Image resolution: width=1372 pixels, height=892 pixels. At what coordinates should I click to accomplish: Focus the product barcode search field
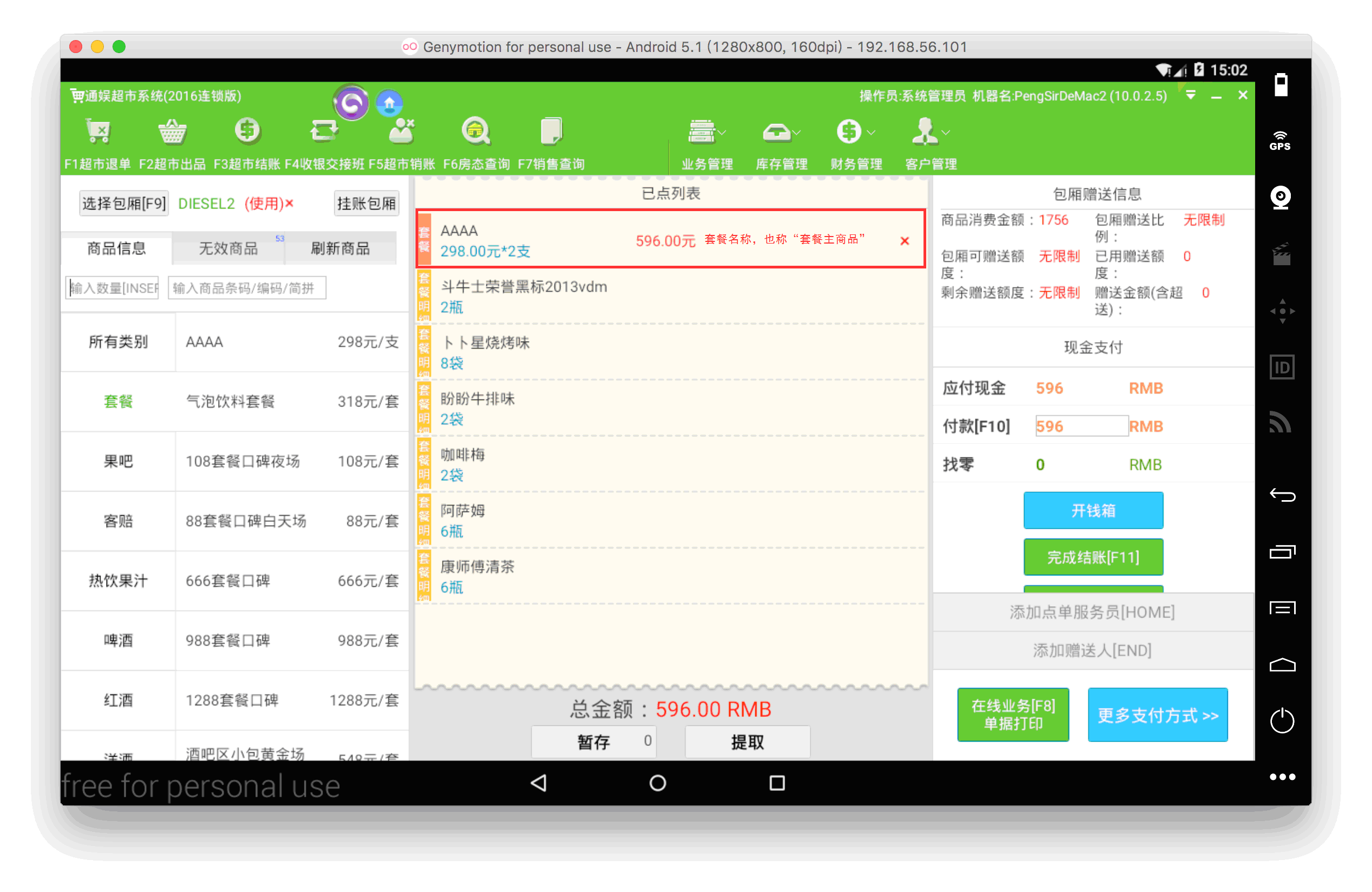coord(246,288)
